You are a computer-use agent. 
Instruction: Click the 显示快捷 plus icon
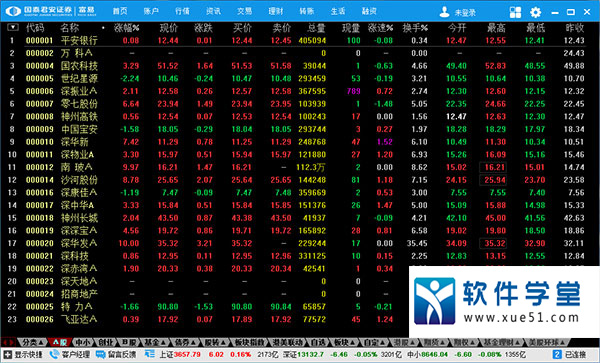click(x=8, y=355)
